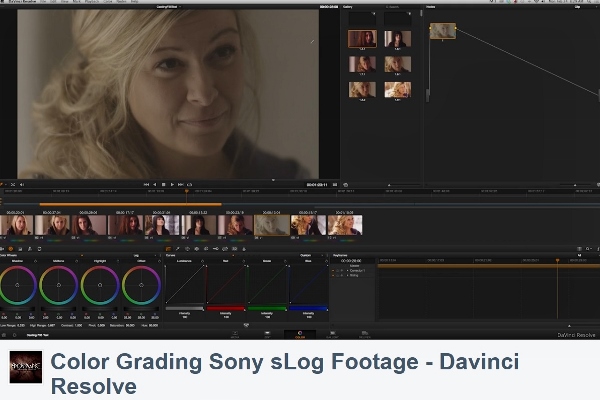600x400 pixels.
Task: Reset the Offset color wheel
Action: (x=159, y=261)
